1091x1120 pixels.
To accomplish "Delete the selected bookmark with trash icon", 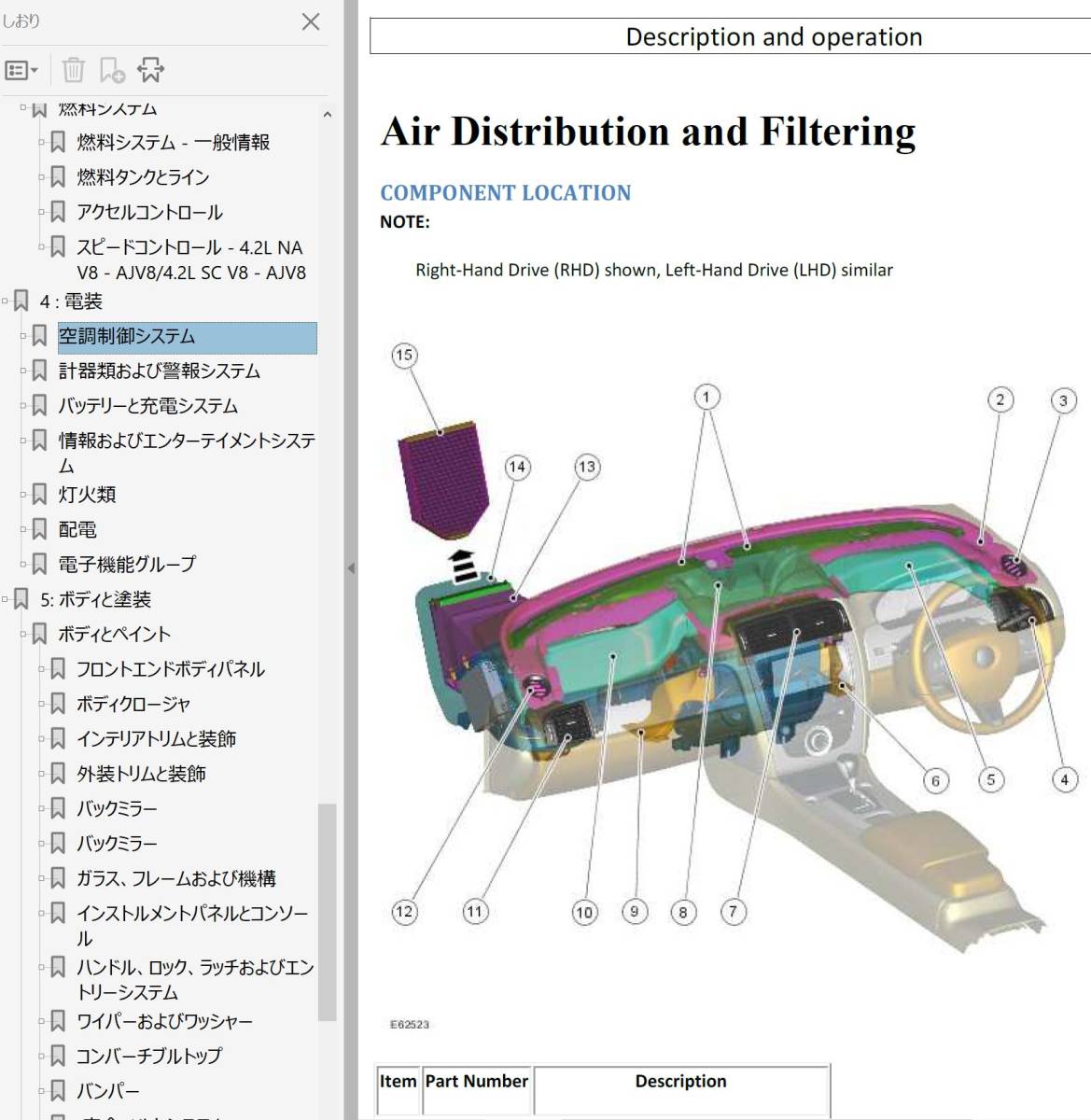I will coord(73,70).
